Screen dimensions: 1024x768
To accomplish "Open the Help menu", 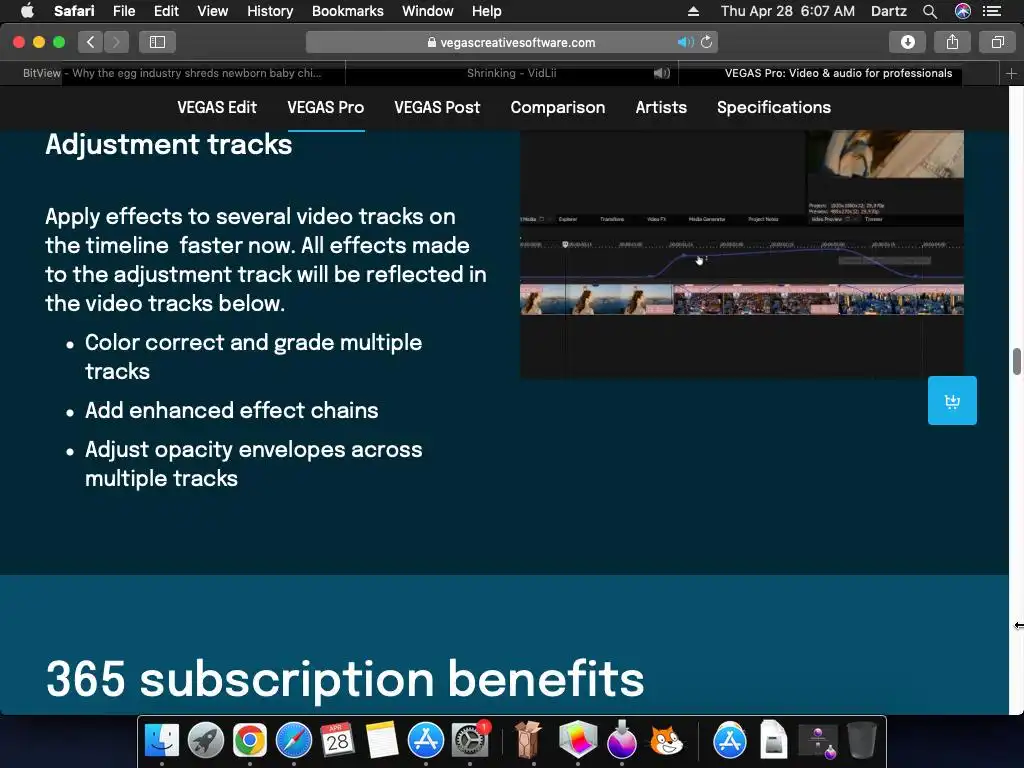I will tap(487, 11).
